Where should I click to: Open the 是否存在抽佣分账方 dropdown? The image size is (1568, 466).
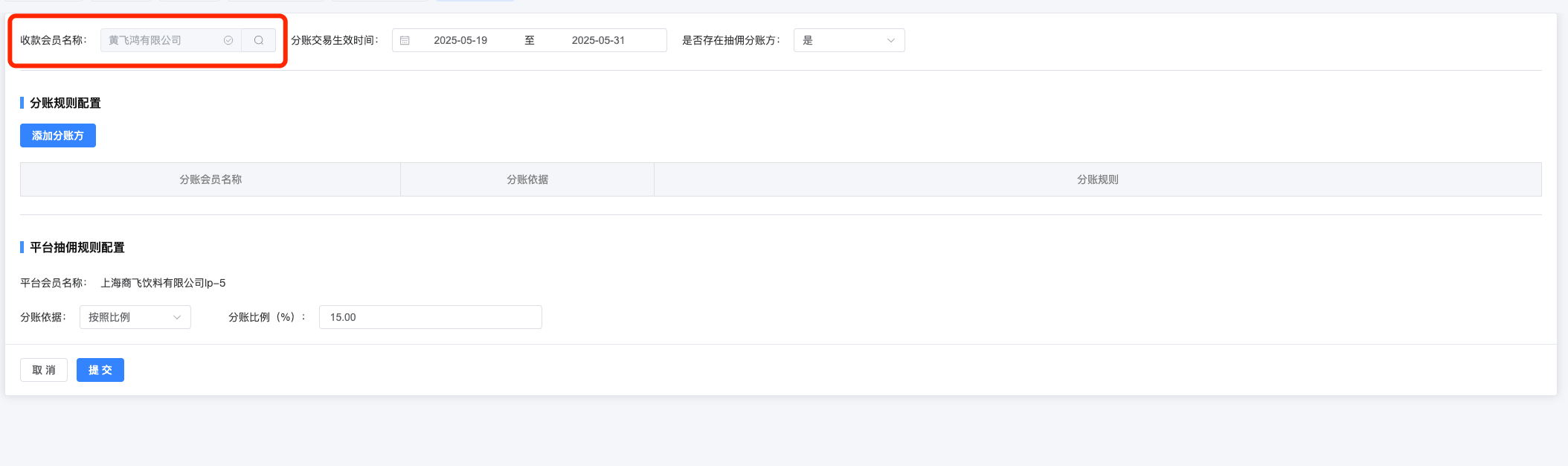tap(849, 40)
